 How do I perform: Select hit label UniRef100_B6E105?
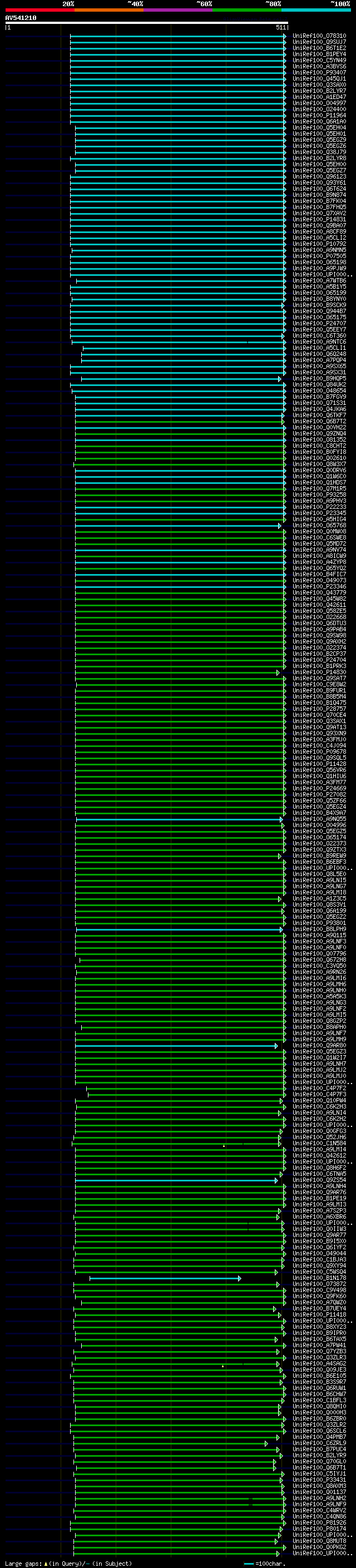click(x=319, y=1376)
